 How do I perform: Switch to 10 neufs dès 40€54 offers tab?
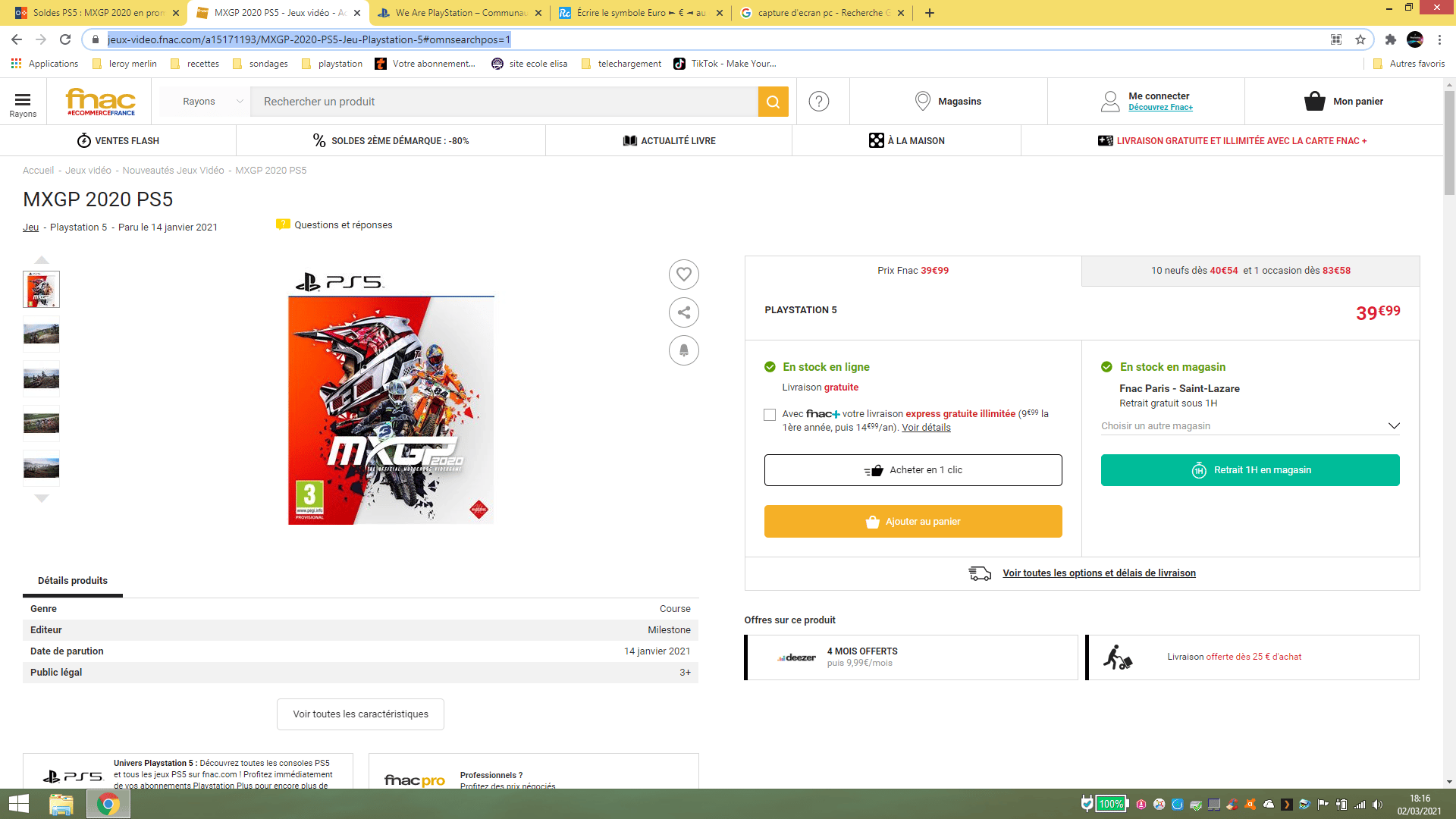pos(1250,271)
